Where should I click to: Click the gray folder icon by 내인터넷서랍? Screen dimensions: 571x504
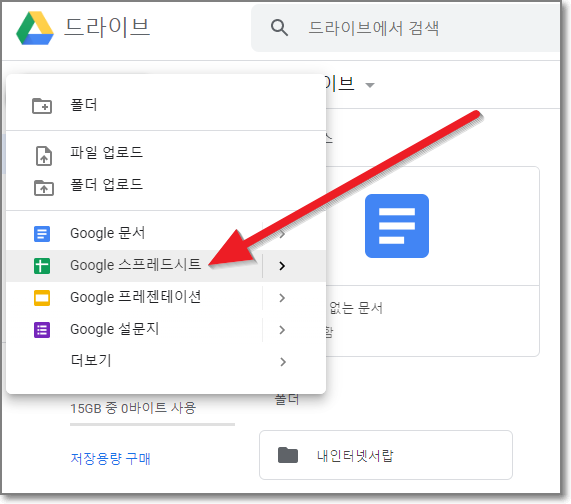(288, 455)
